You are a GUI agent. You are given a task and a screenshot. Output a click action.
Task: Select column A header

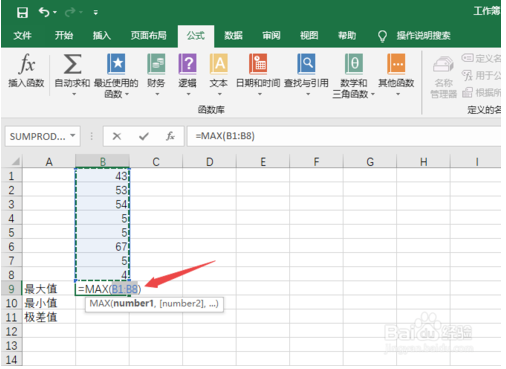pos(49,162)
